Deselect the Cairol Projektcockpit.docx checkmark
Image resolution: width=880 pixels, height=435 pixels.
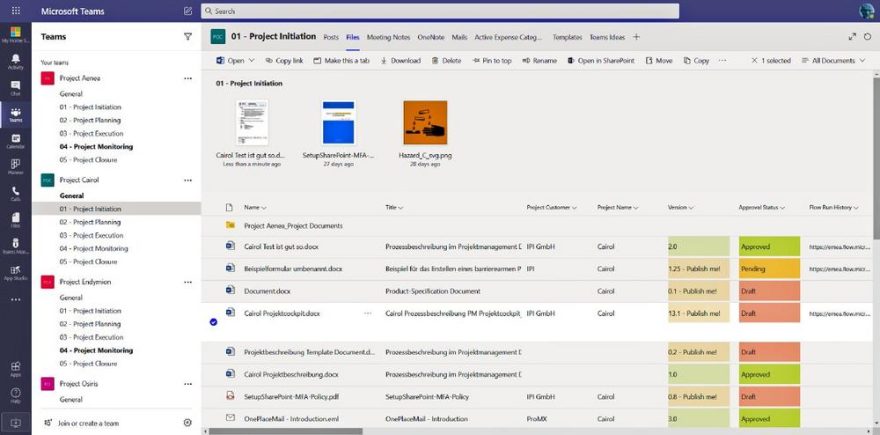pyautogui.click(x=214, y=322)
